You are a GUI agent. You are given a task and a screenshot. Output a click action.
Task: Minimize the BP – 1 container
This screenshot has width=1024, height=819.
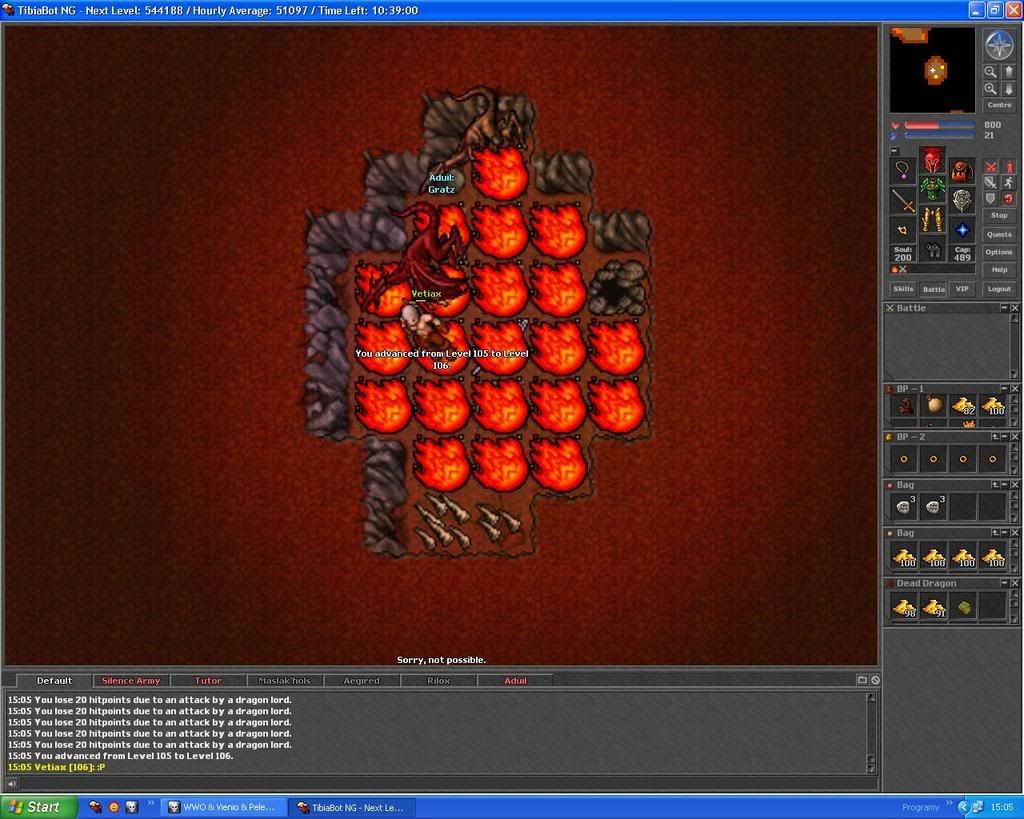pyautogui.click(x=1004, y=389)
